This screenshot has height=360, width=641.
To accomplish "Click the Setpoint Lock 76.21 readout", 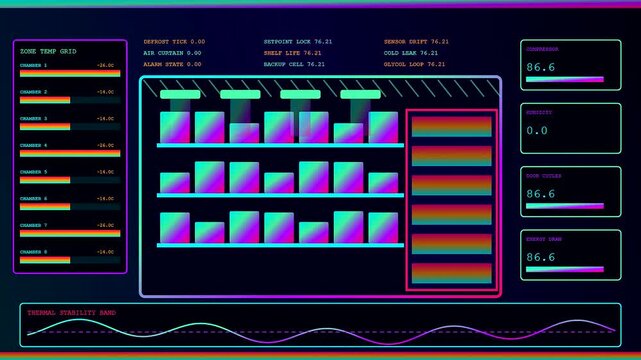I will coord(298,42).
